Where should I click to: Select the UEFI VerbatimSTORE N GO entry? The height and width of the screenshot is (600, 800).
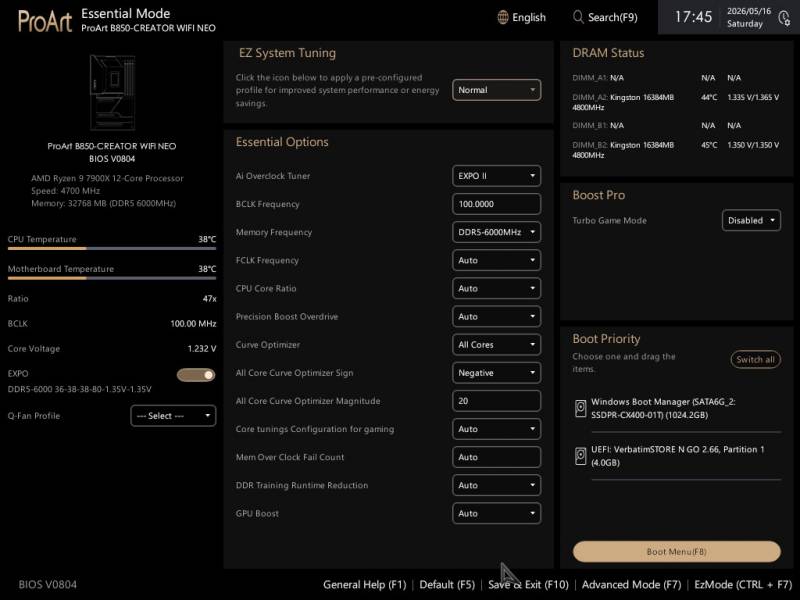677,456
